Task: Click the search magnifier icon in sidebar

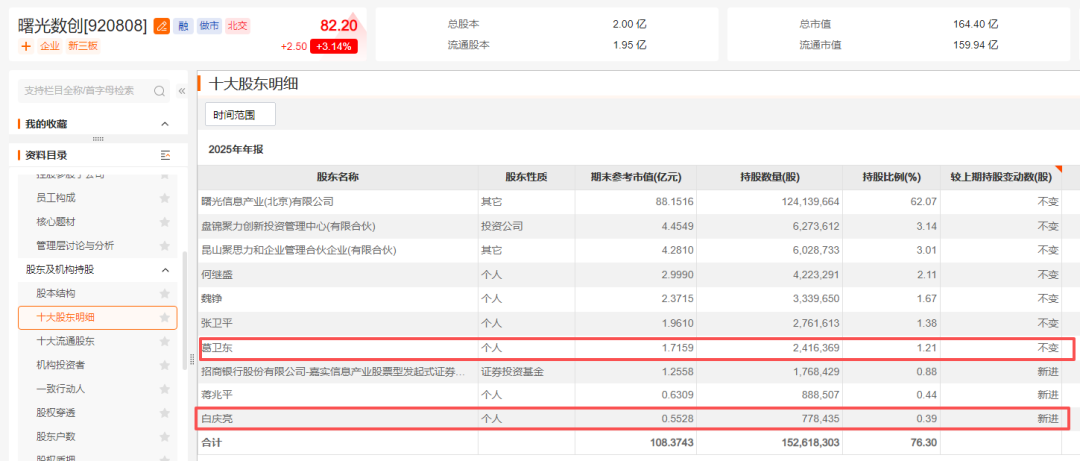Action: pos(160,91)
